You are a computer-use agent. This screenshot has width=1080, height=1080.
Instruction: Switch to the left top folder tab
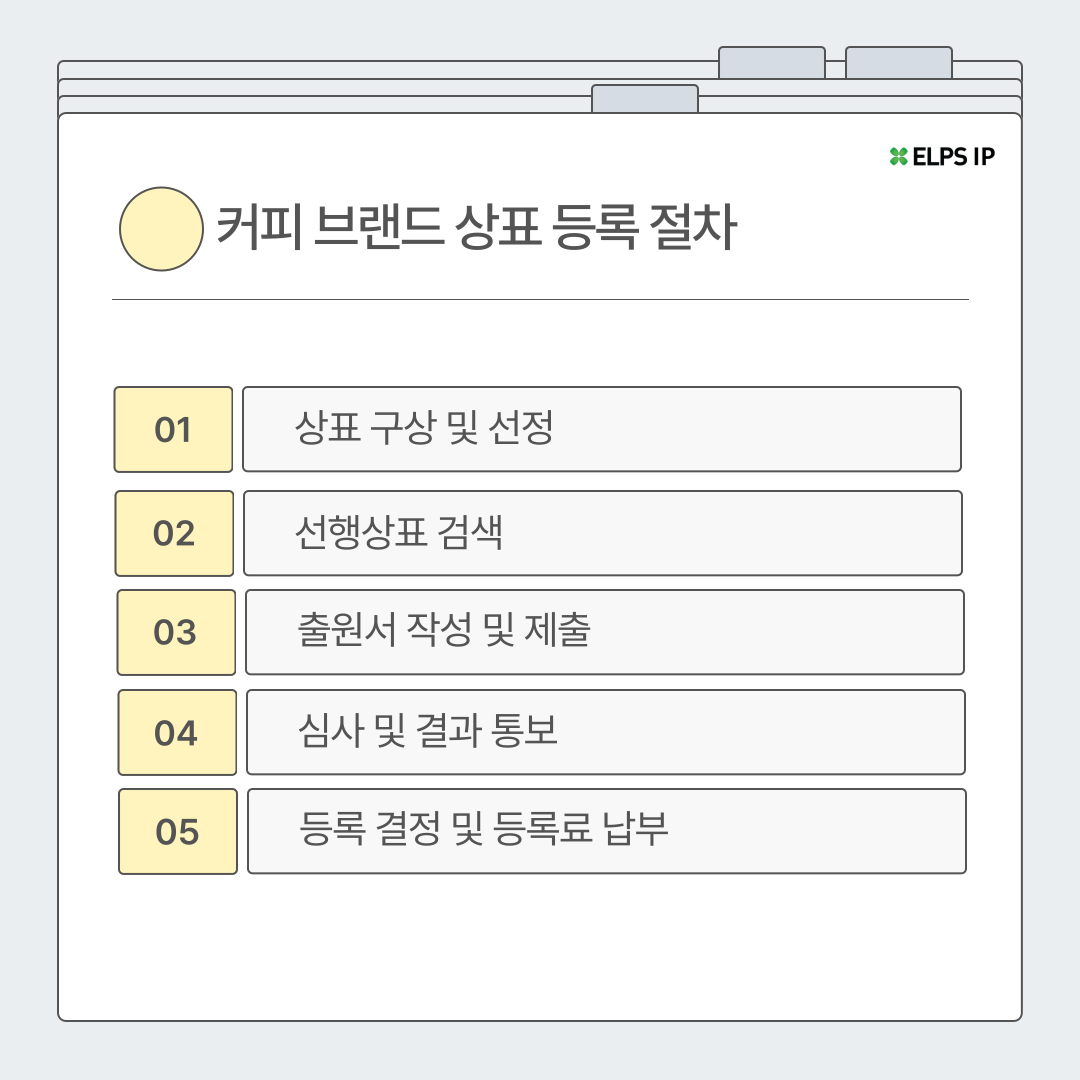(771, 63)
